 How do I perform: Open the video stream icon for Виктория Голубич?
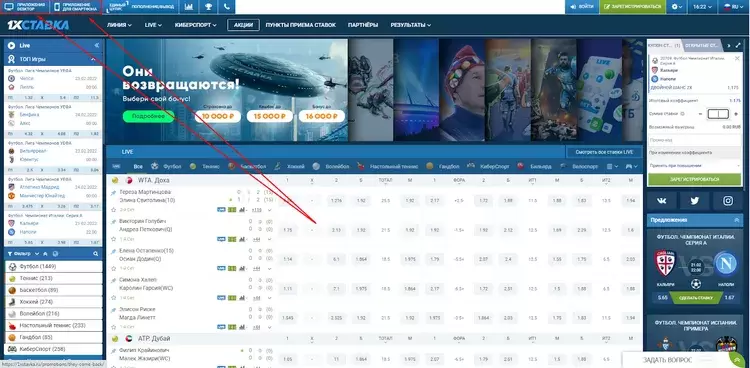(221, 239)
